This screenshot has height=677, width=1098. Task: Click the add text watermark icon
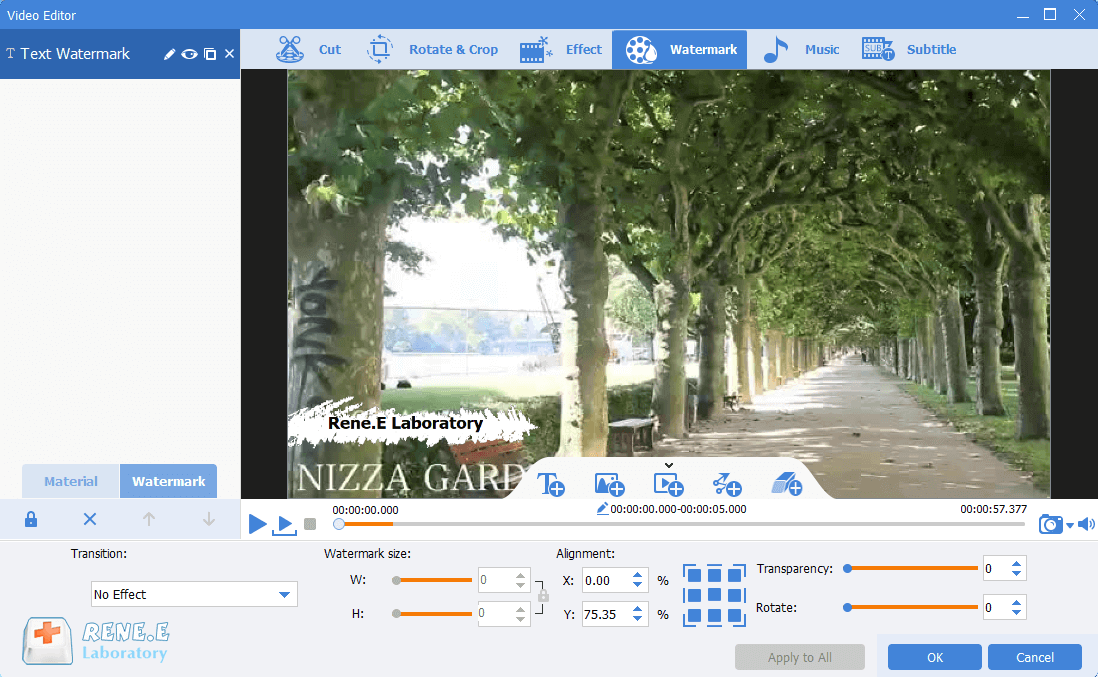pyautogui.click(x=551, y=484)
